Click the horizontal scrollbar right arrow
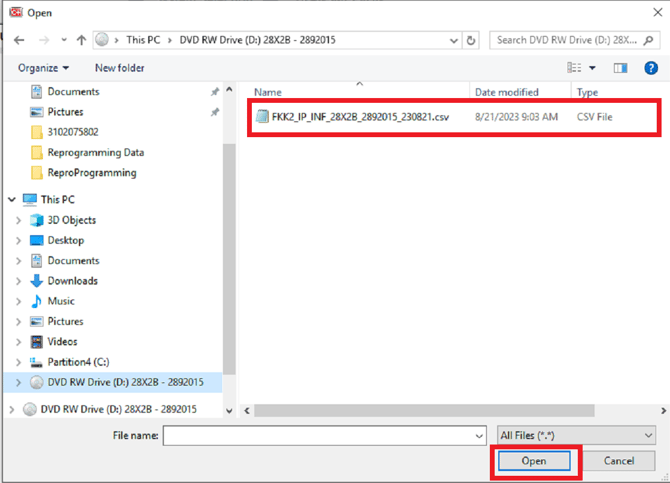Viewport: 670px width, 483px height. click(663, 411)
